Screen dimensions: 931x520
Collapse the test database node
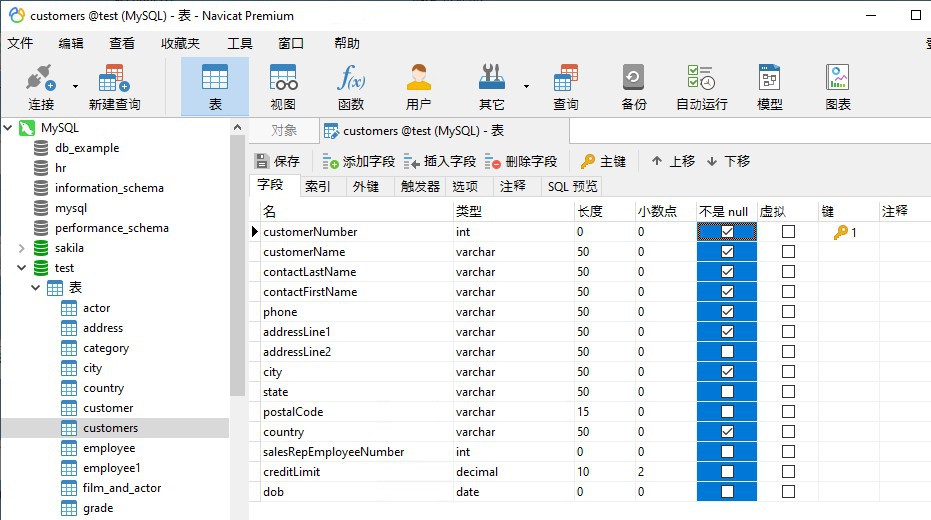[21, 268]
